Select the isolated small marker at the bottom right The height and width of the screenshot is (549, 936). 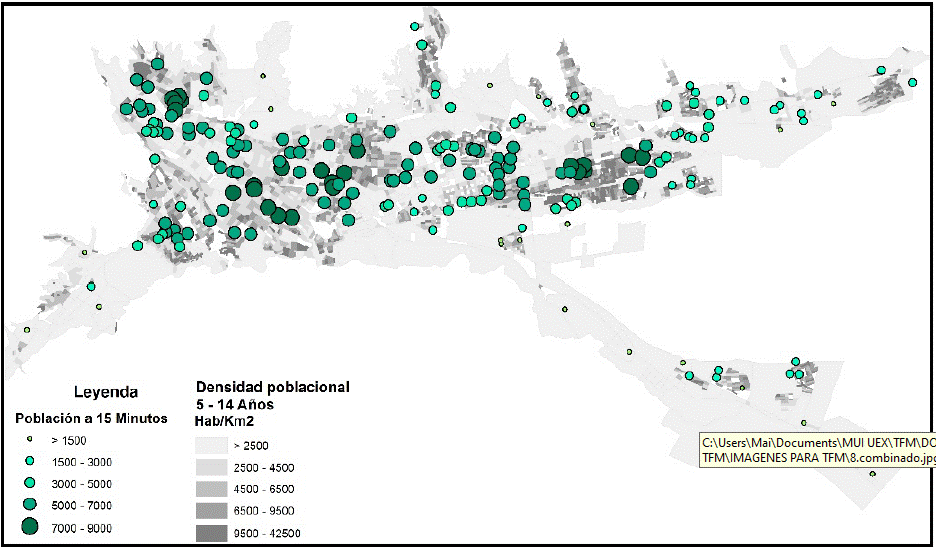tap(873, 474)
